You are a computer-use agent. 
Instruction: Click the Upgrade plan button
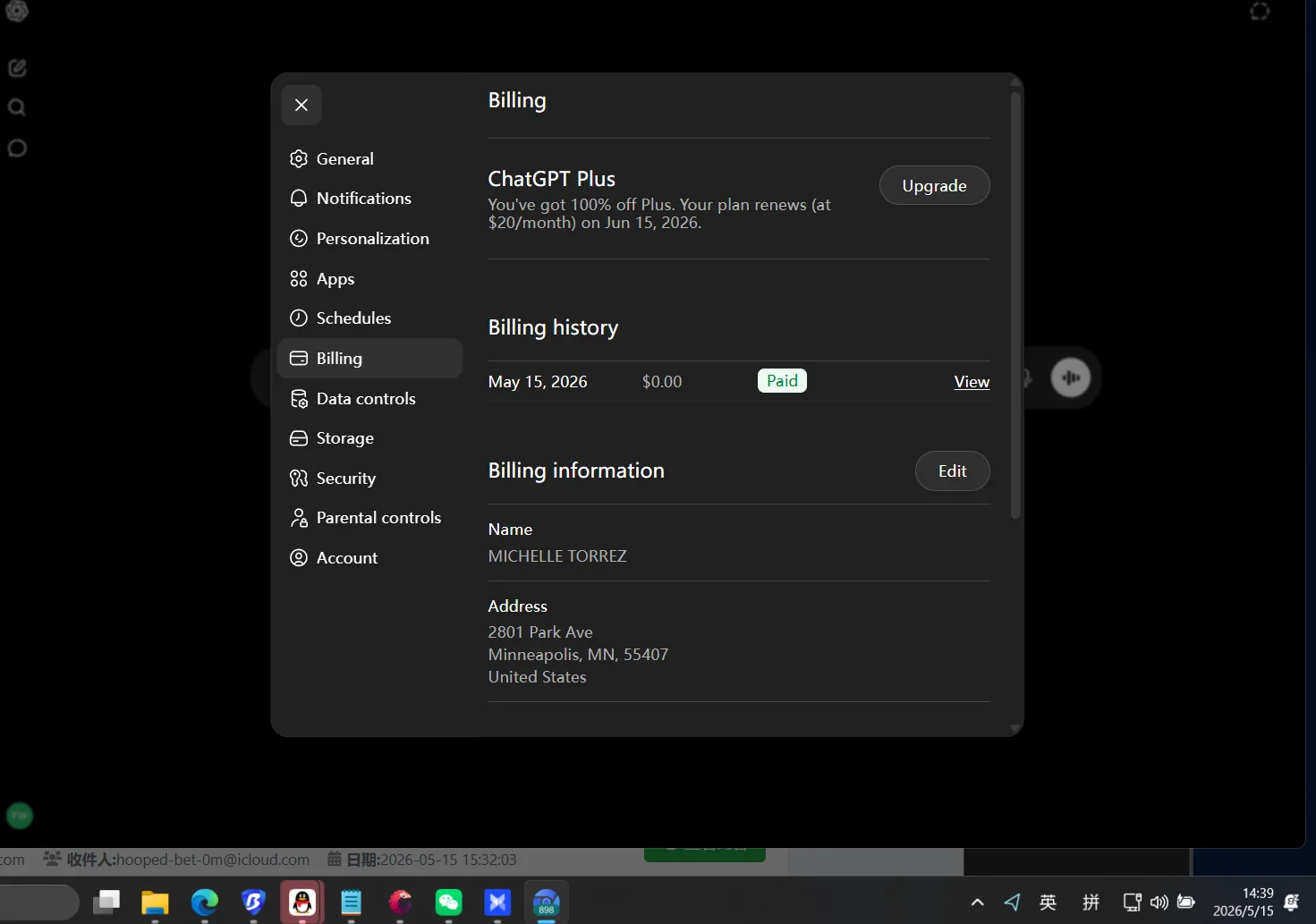click(x=934, y=186)
